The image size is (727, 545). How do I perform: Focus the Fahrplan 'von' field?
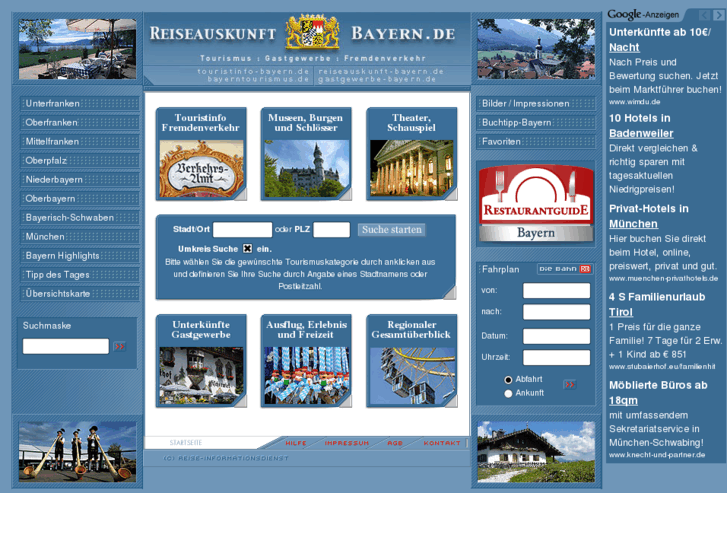556,290
